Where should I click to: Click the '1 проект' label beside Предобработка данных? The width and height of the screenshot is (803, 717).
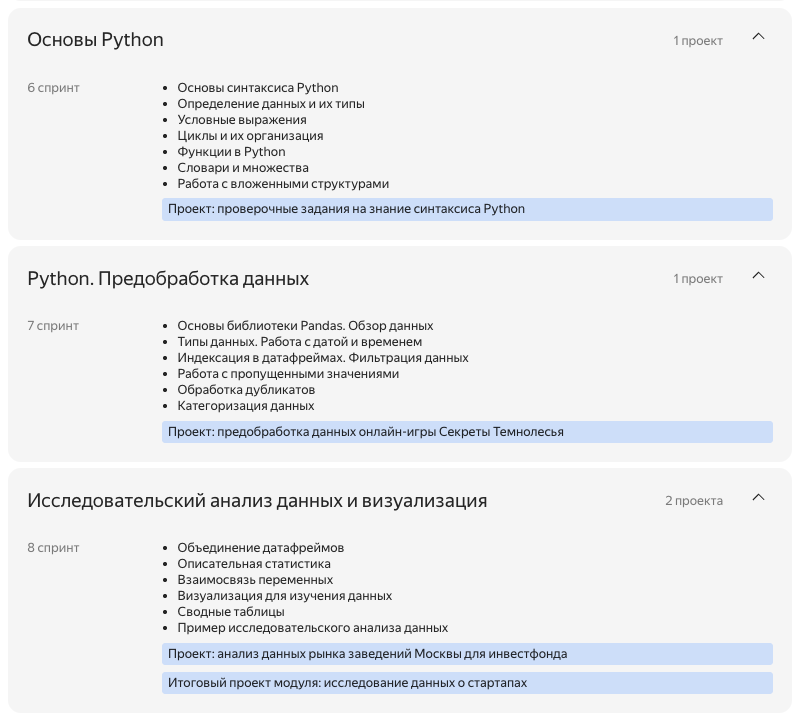698,279
